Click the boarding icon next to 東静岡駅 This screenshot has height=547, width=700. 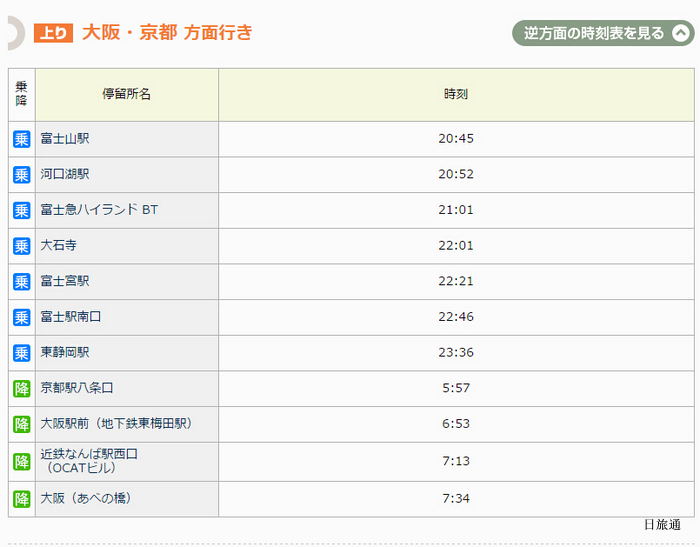pyautogui.click(x=21, y=353)
